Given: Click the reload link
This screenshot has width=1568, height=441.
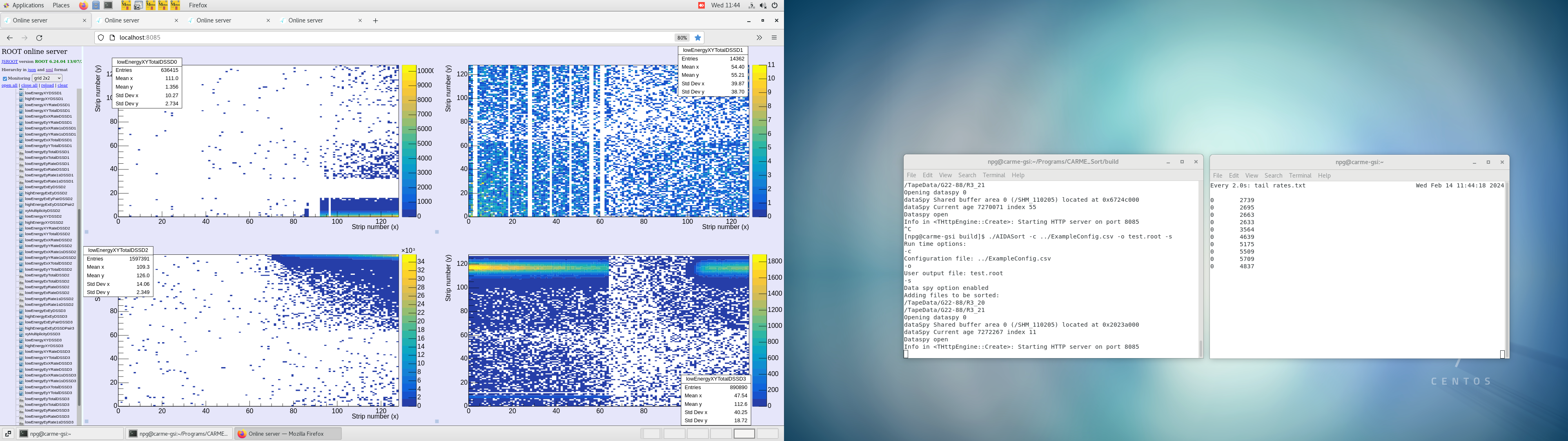Looking at the screenshot, I should click(x=47, y=85).
